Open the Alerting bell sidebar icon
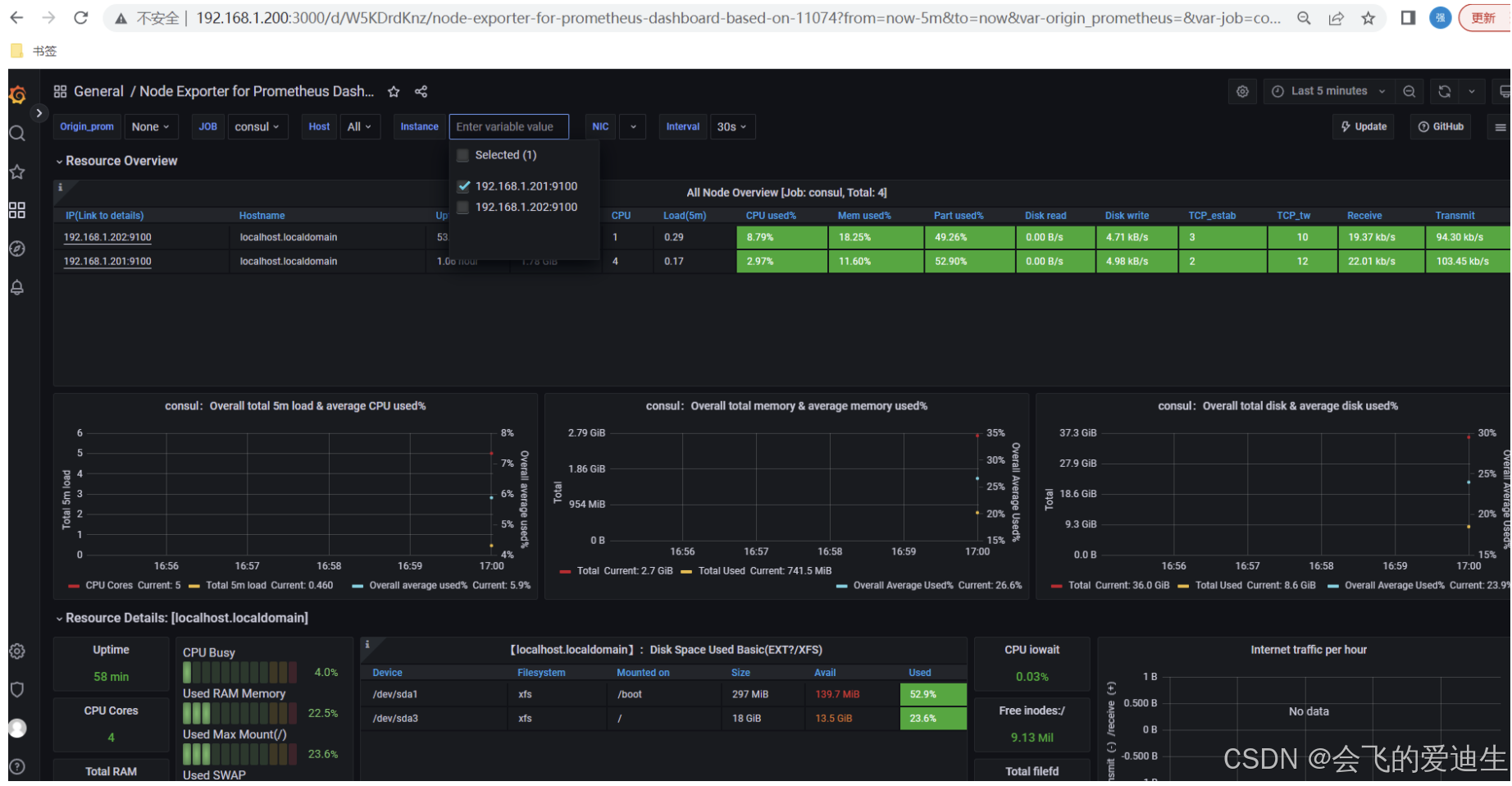The image size is (1512, 786). click(17, 287)
